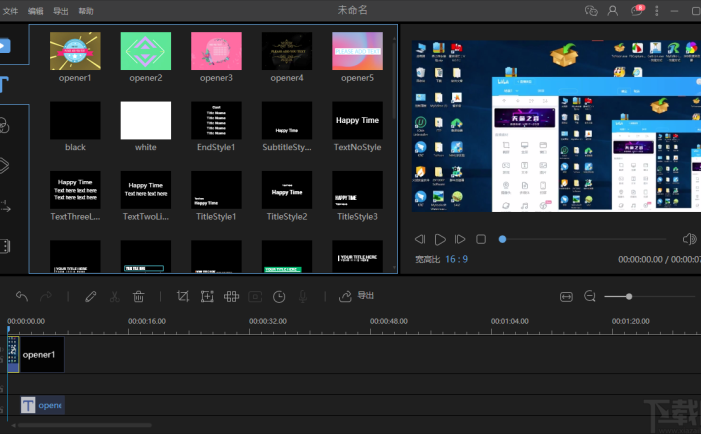
Task: Click the pencil edit icon
Action: pos(91,296)
